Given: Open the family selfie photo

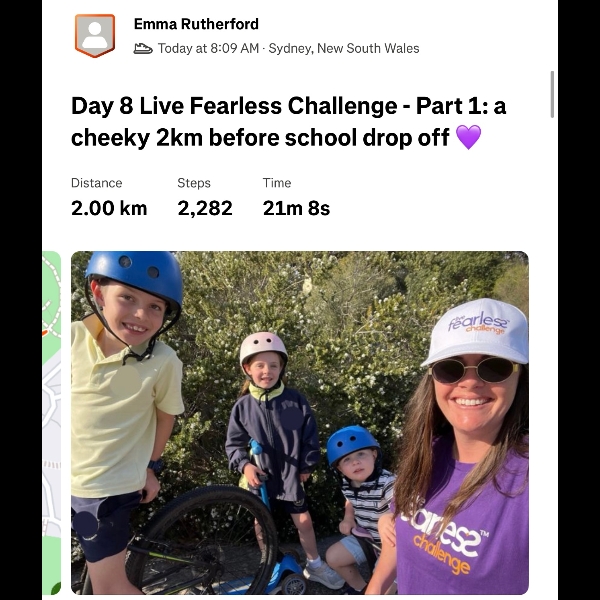Looking at the screenshot, I should (x=300, y=422).
